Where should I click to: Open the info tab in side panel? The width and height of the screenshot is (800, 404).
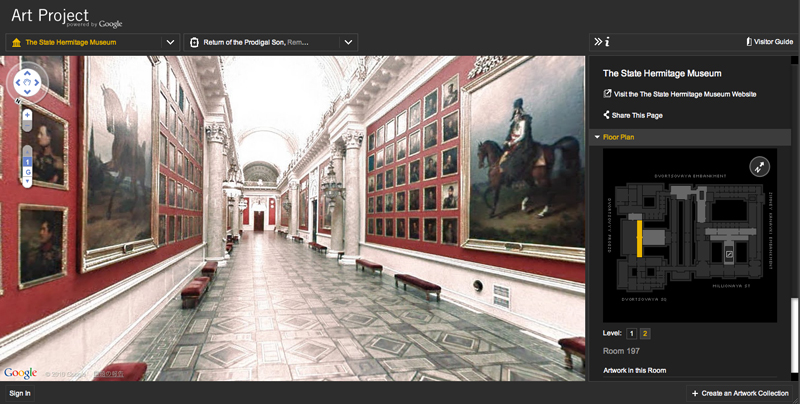coord(608,42)
